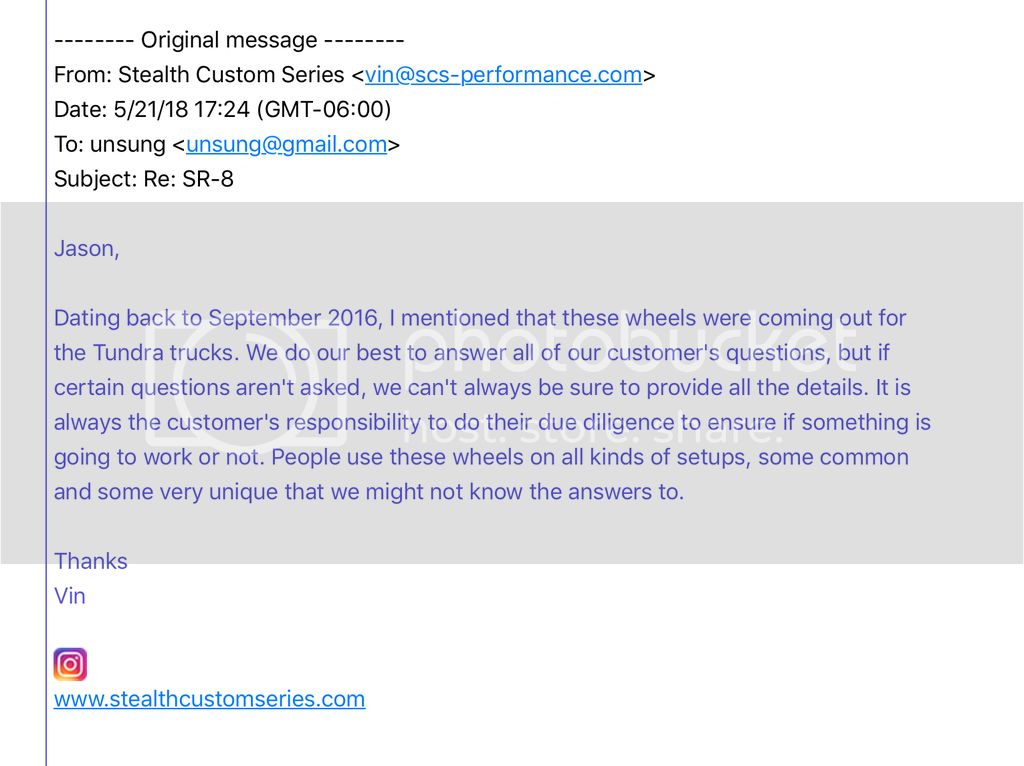Viewport: 1024px width, 766px height.
Task: Open the unsung@gmail.com recipient link
Action: [x=286, y=144]
